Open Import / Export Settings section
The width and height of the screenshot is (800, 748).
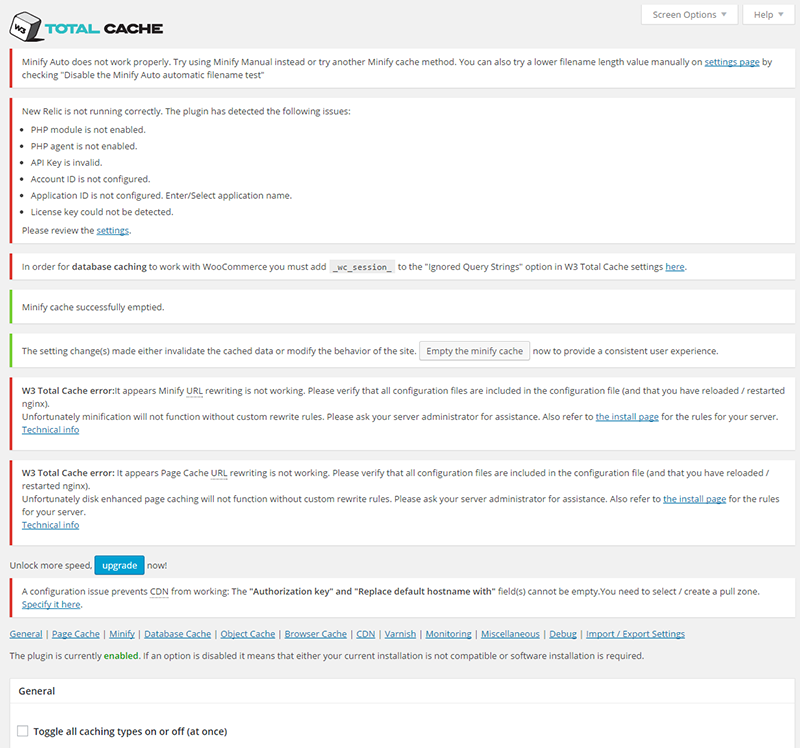tap(635, 634)
